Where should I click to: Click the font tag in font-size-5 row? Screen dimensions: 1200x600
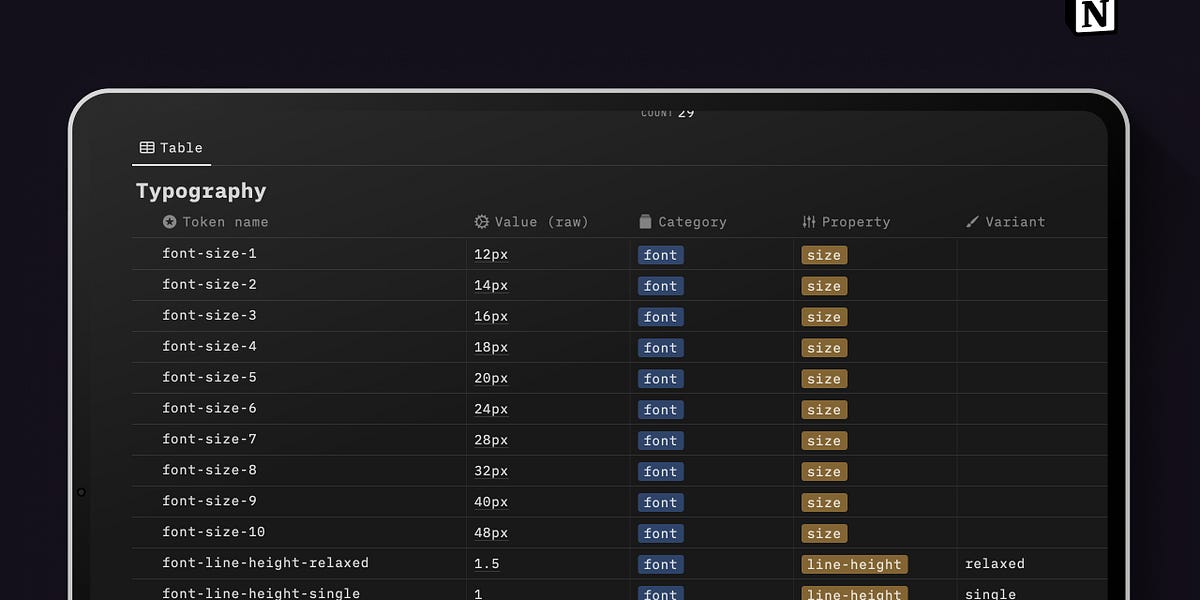(x=661, y=379)
